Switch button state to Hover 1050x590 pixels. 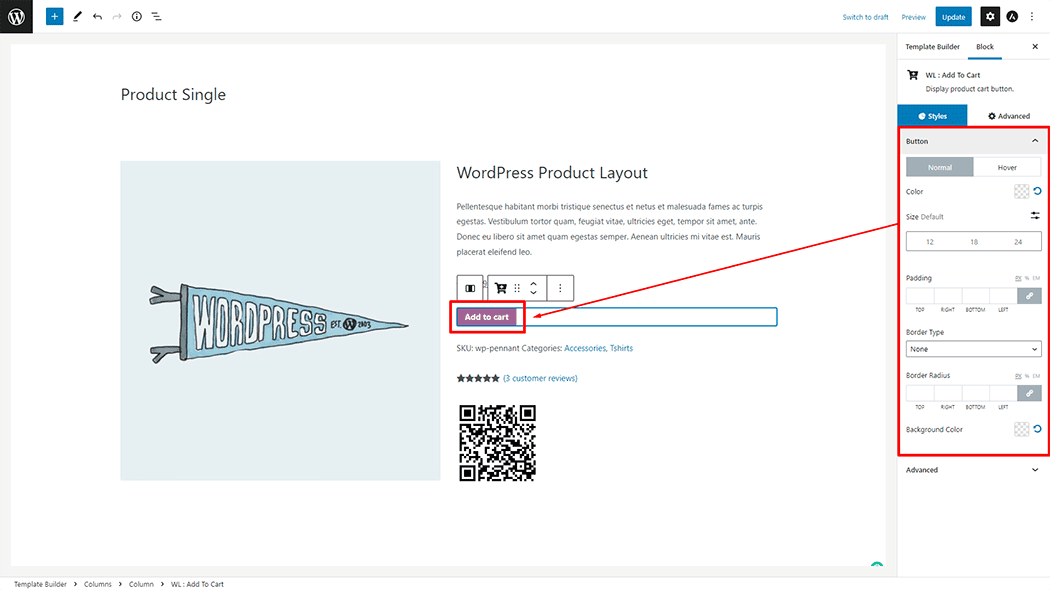pyautogui.click(x=1007, y=167)
